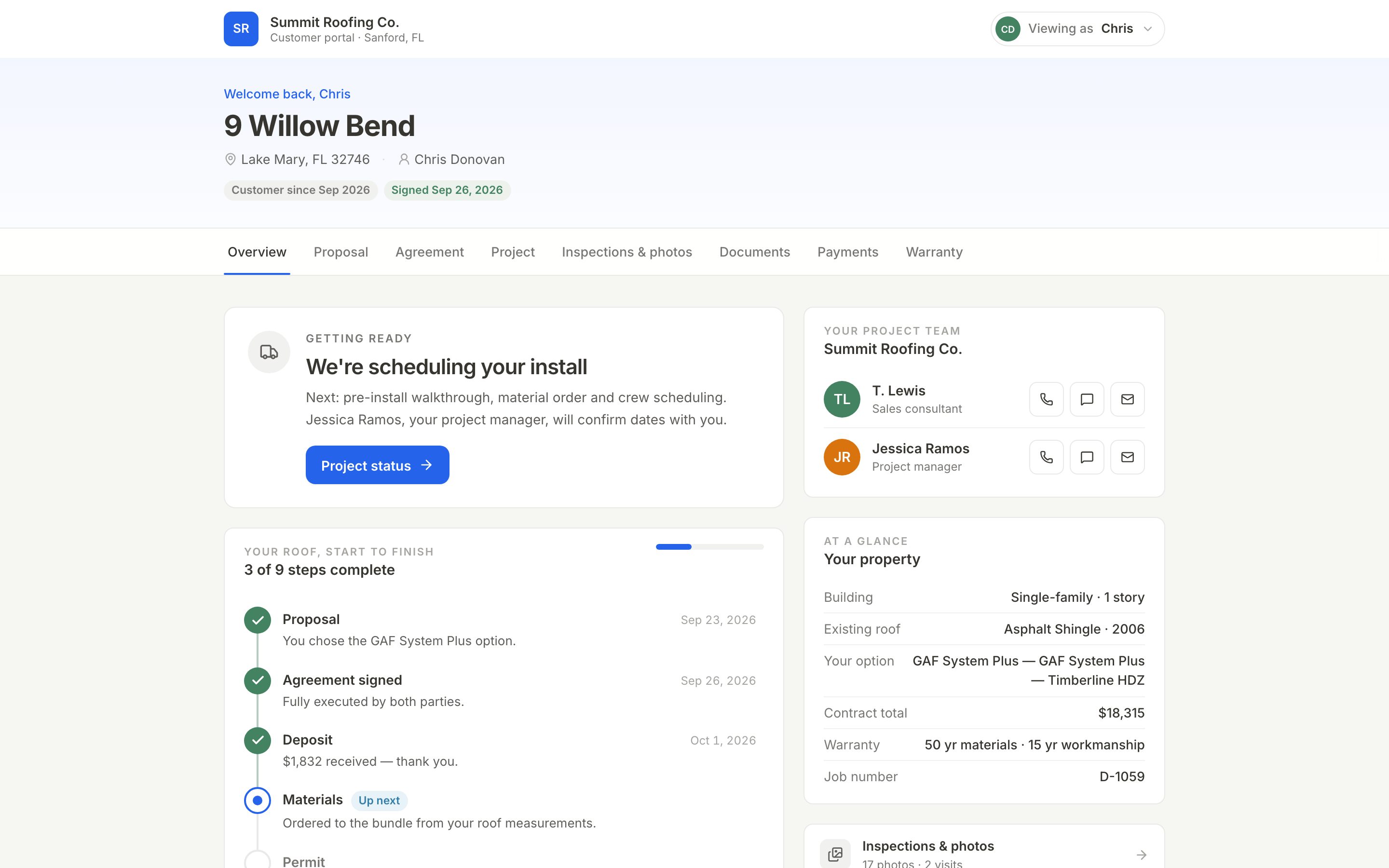Click the 9 Willow Bend heading
Image resolution: width=1389 pixels, height=868 pixels.
(x=319, y=126)
